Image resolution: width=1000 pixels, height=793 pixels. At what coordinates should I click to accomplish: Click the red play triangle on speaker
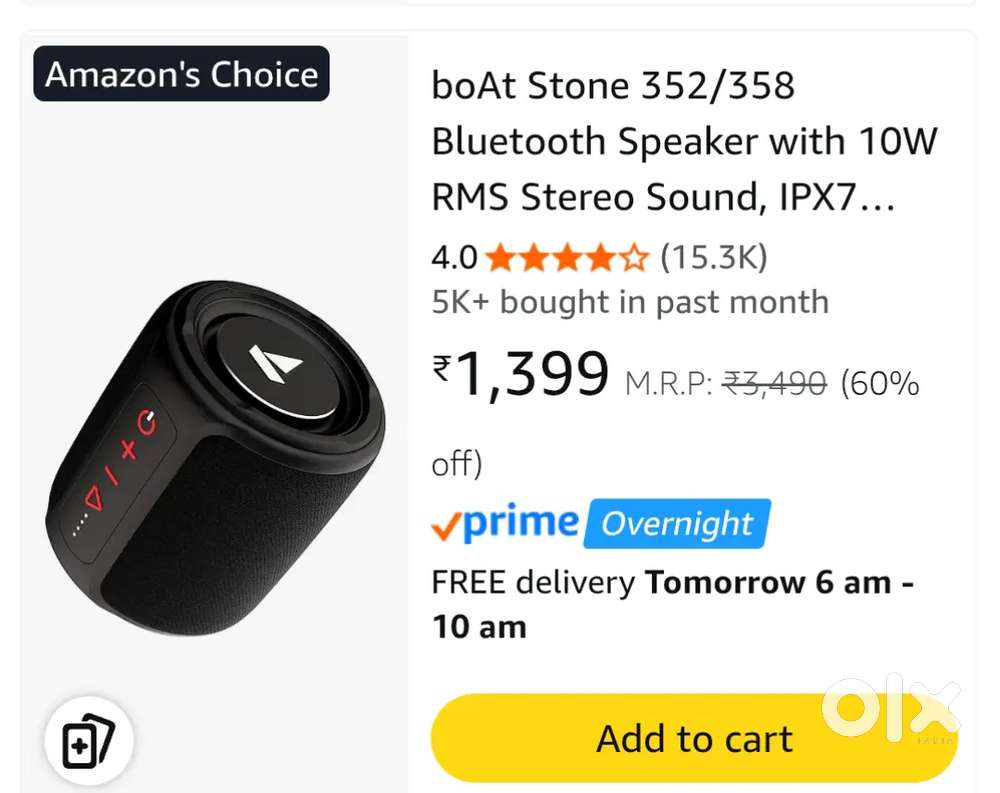pyautogui.click(x=94, y=496)
